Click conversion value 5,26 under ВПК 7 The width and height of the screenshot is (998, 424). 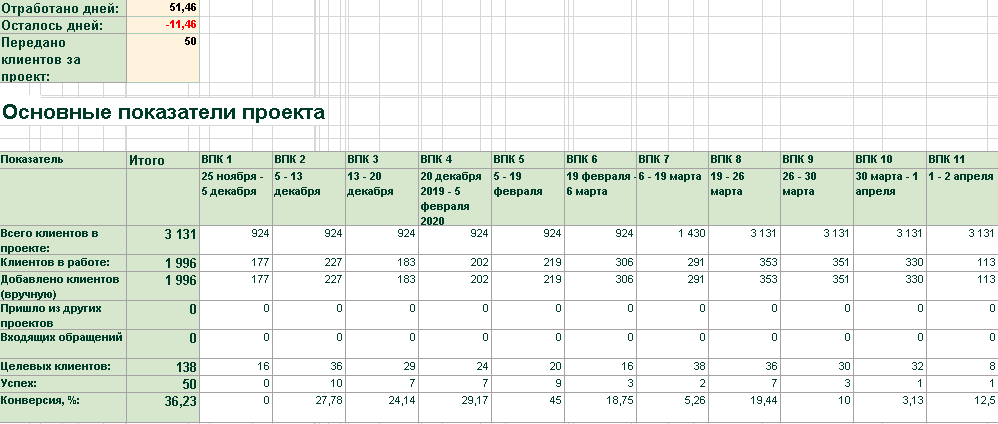672,407
